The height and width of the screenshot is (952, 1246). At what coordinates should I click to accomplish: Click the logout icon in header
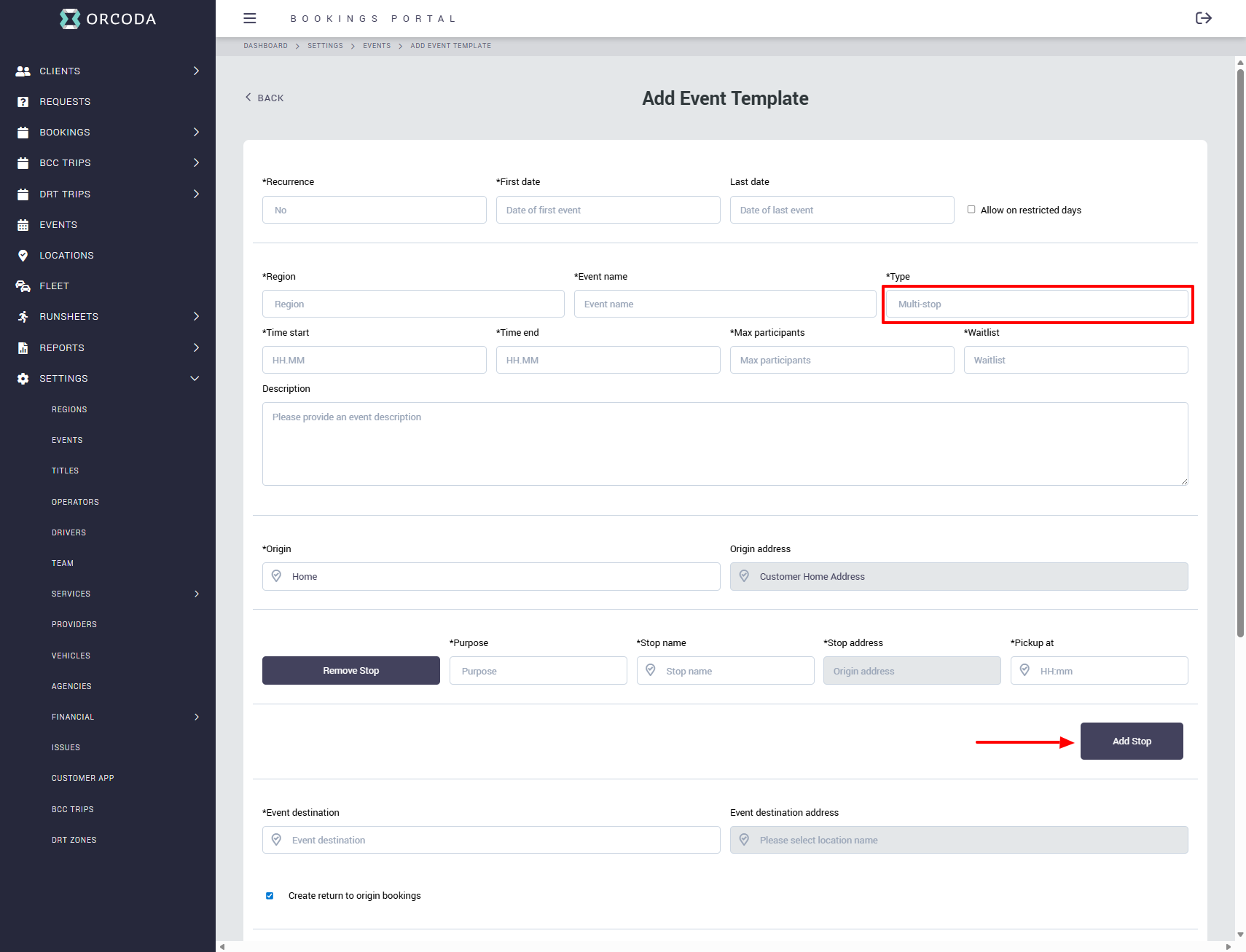coord(1203,18)
